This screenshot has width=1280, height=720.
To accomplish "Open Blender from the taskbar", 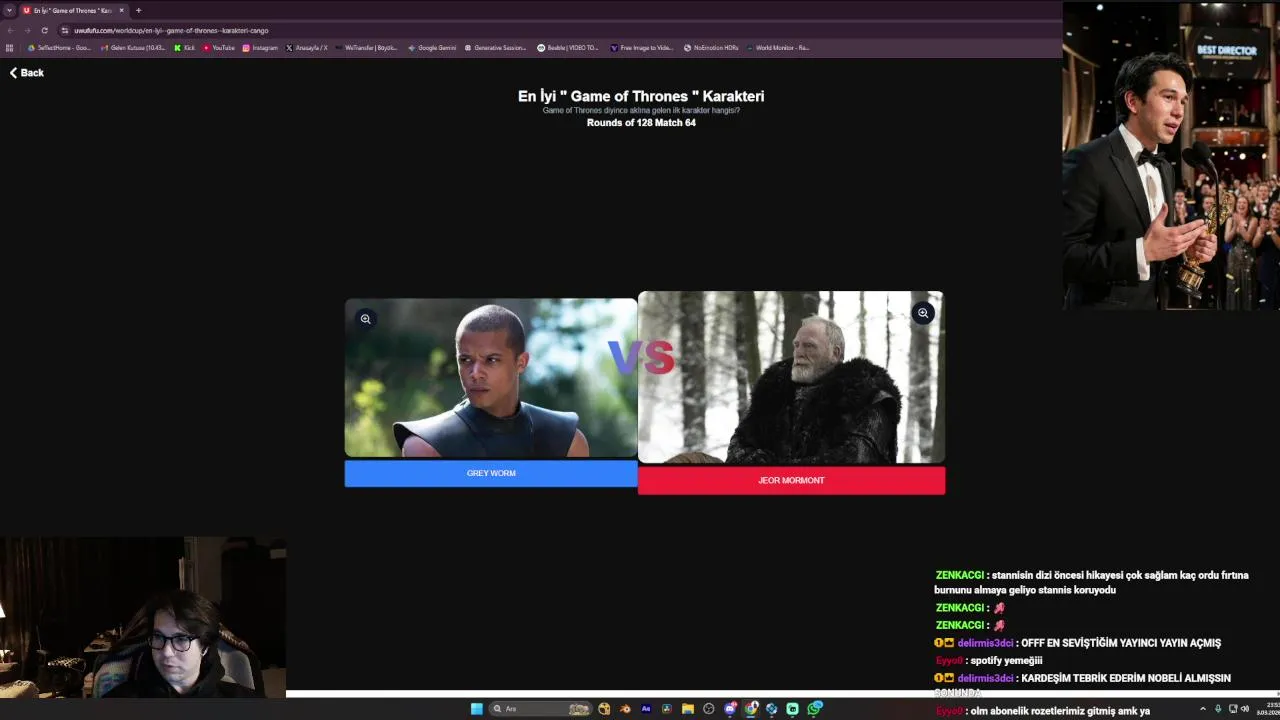I will tap(625, 709).
